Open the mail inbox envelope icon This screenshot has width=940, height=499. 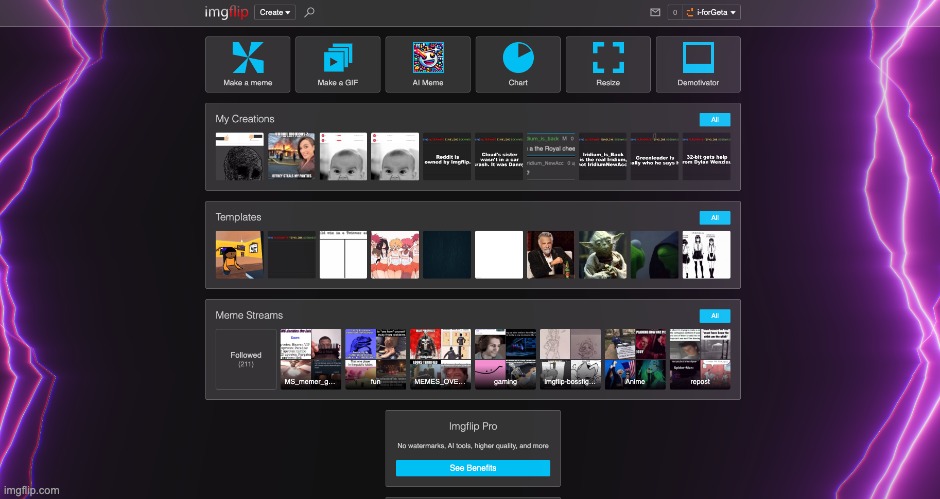(x=655, y=12)
